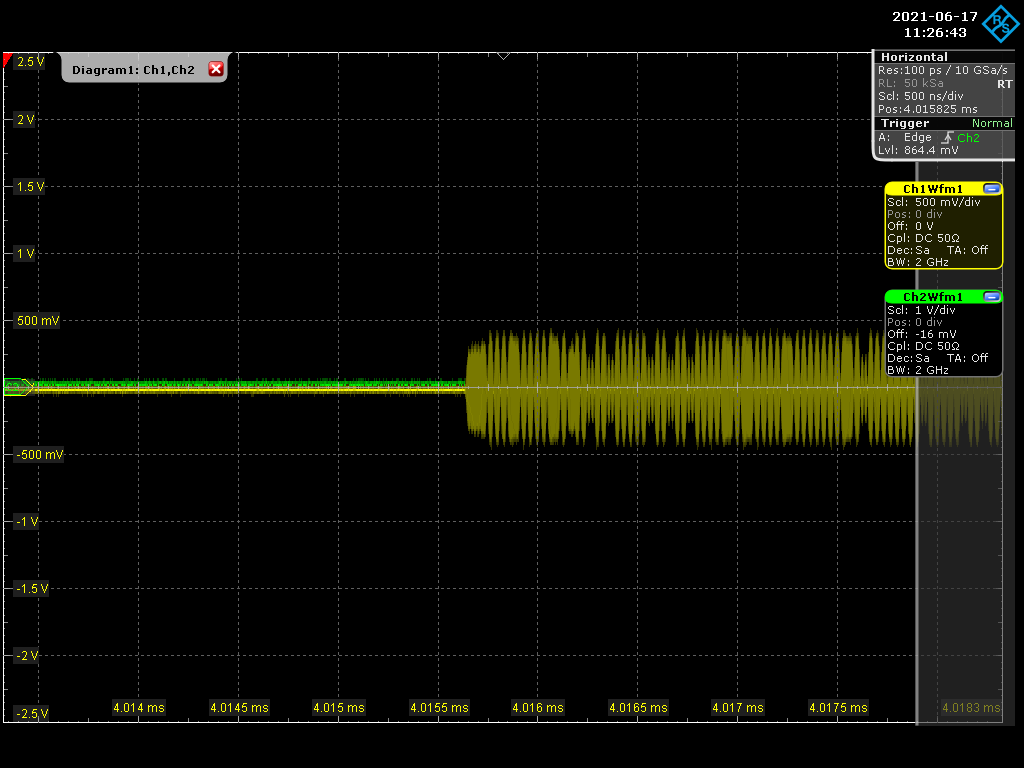
Task: Click the trigger position marker at top of grid
Action: [x=503, y=55]
